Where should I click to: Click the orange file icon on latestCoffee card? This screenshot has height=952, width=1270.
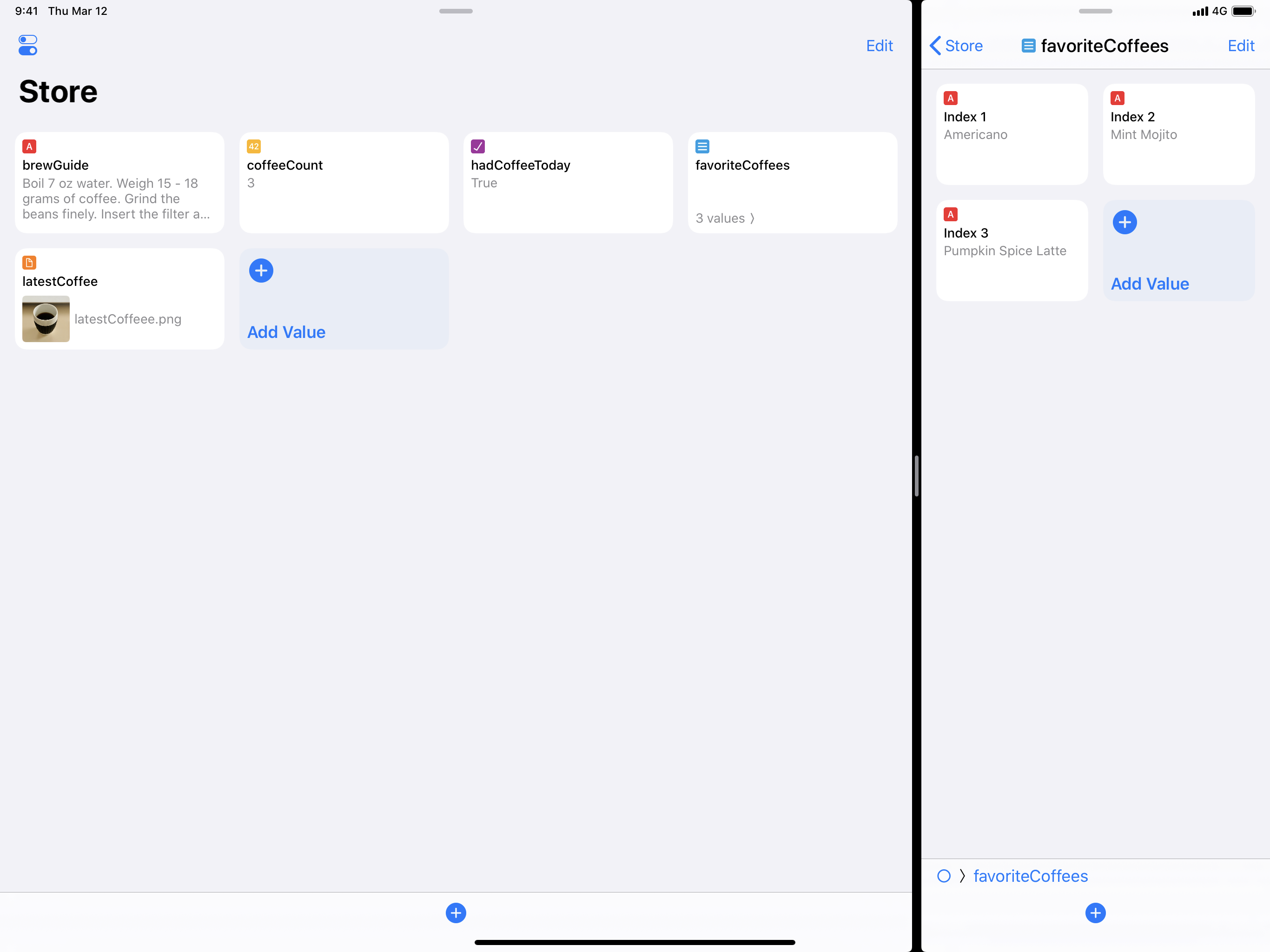pos(29,262)
